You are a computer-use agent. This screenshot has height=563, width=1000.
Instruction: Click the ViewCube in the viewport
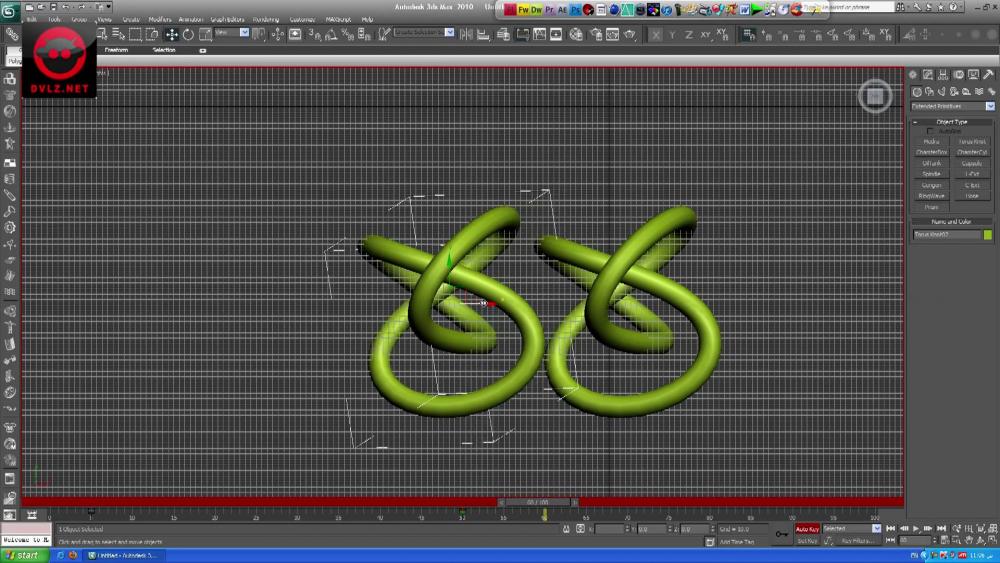coord(874,96)
